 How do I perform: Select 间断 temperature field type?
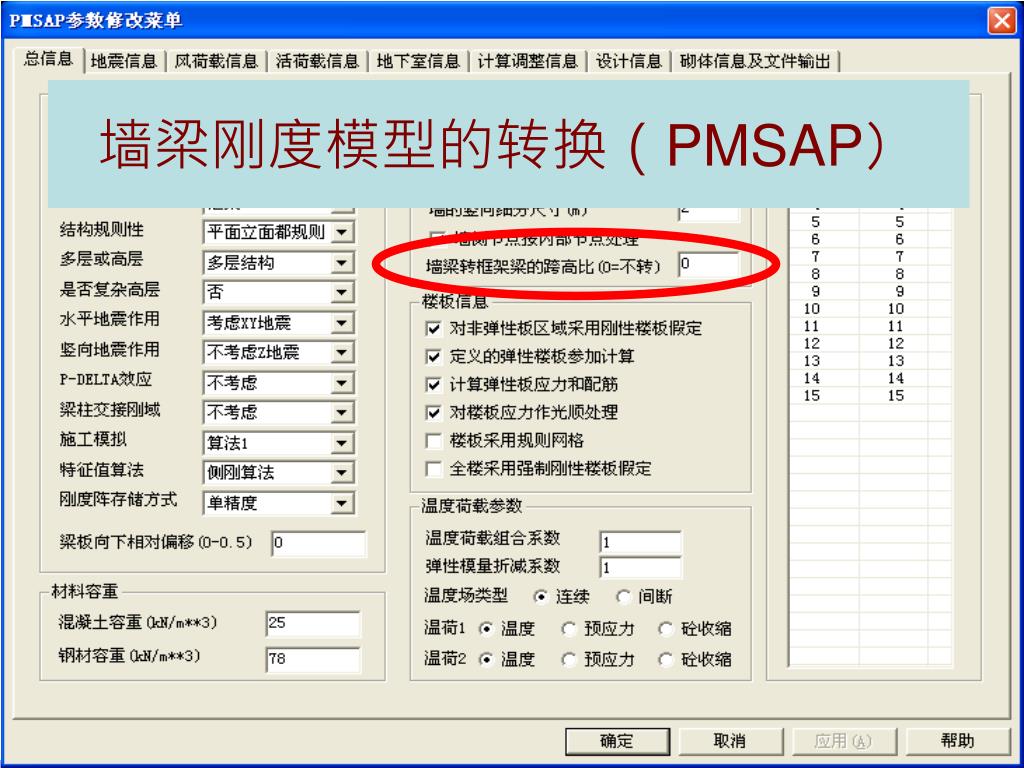coord(624,596)
